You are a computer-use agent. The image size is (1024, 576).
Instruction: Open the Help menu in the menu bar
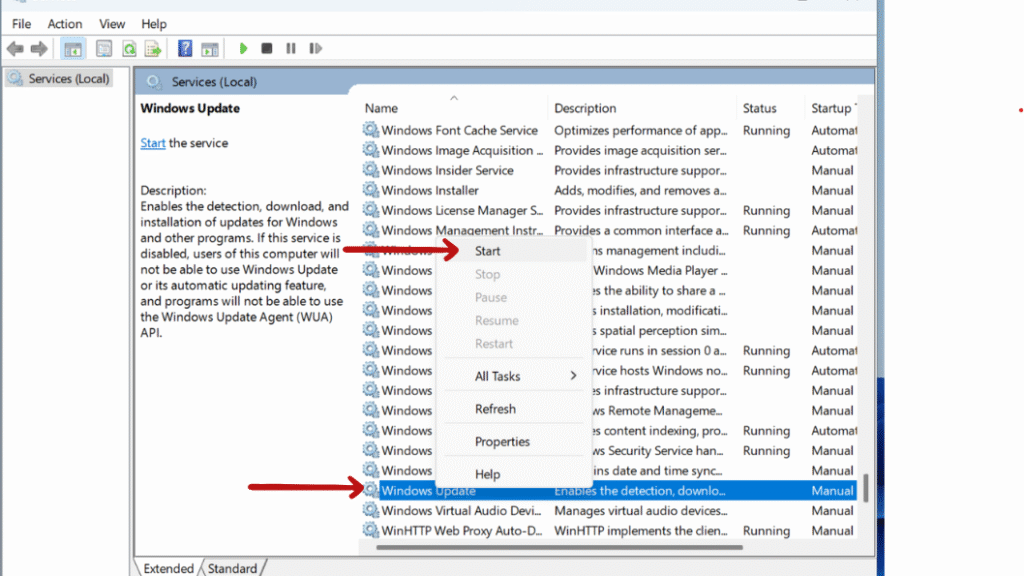click(154, 24)
